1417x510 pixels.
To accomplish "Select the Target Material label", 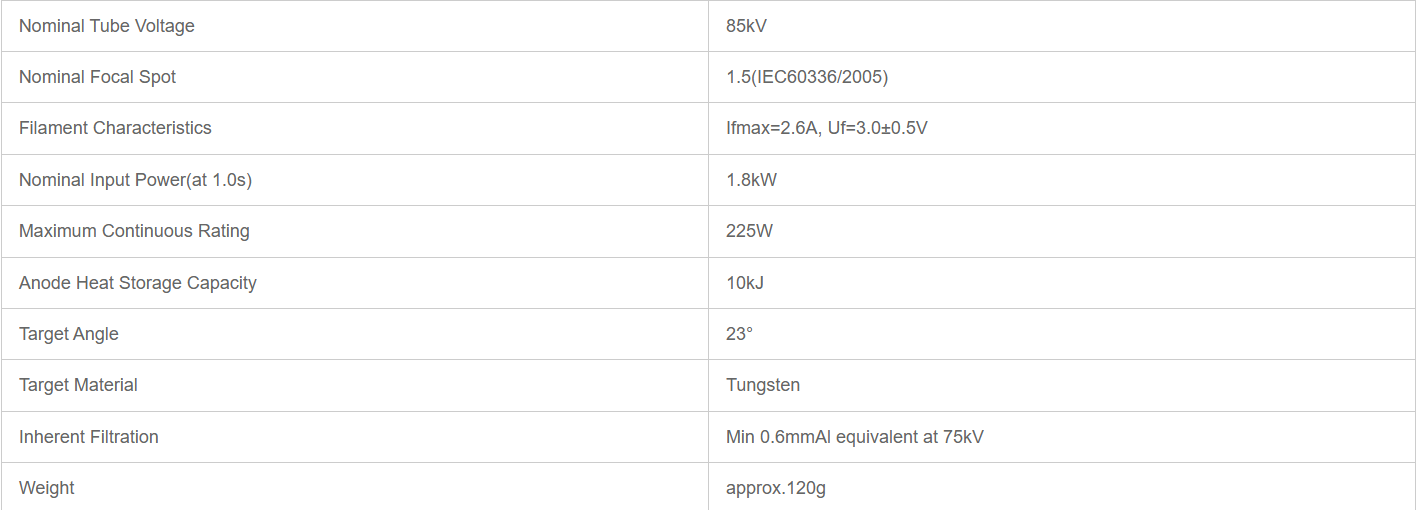I will coord(78,385).
